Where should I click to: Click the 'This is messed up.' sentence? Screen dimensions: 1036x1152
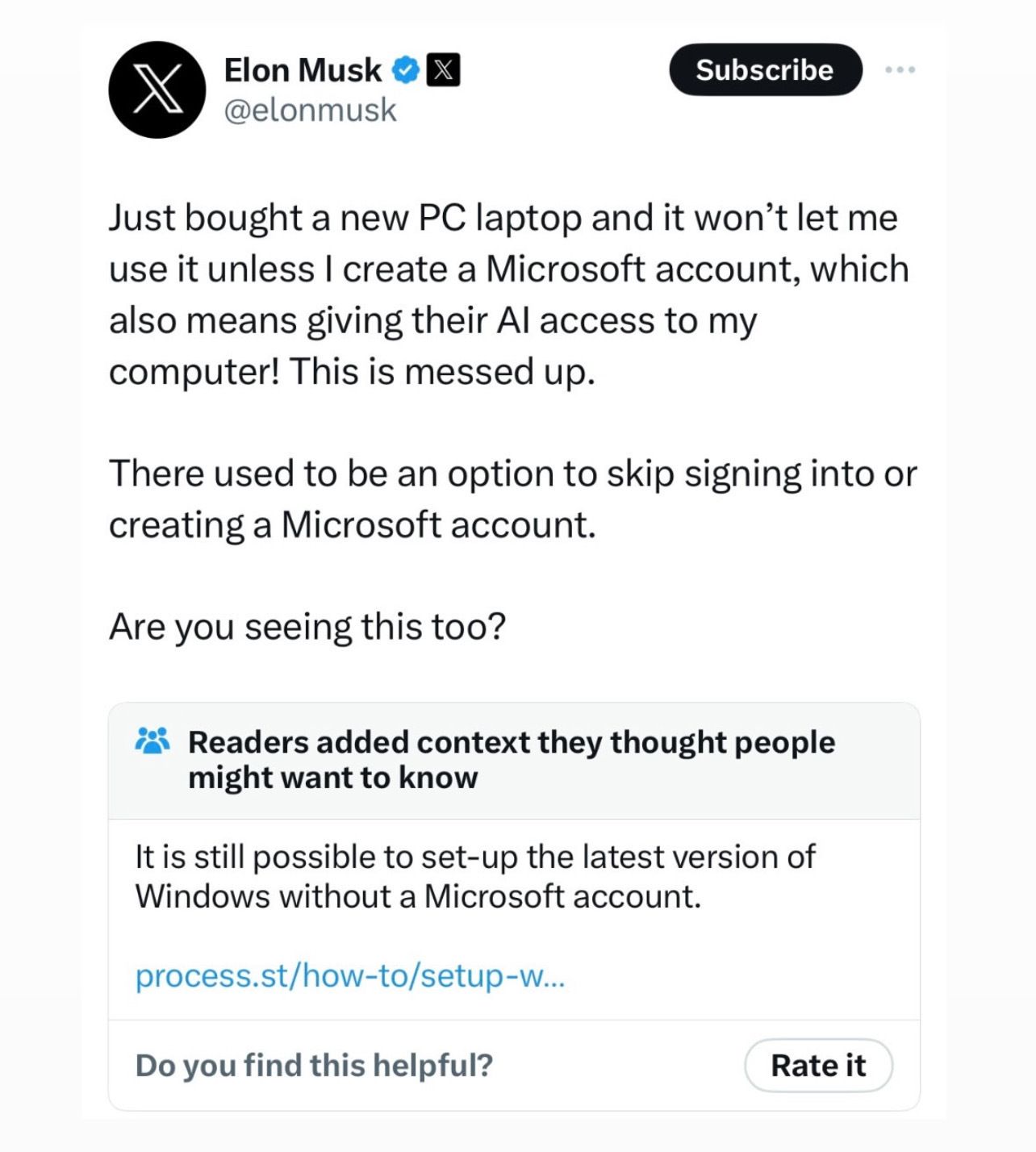point(441,372)
